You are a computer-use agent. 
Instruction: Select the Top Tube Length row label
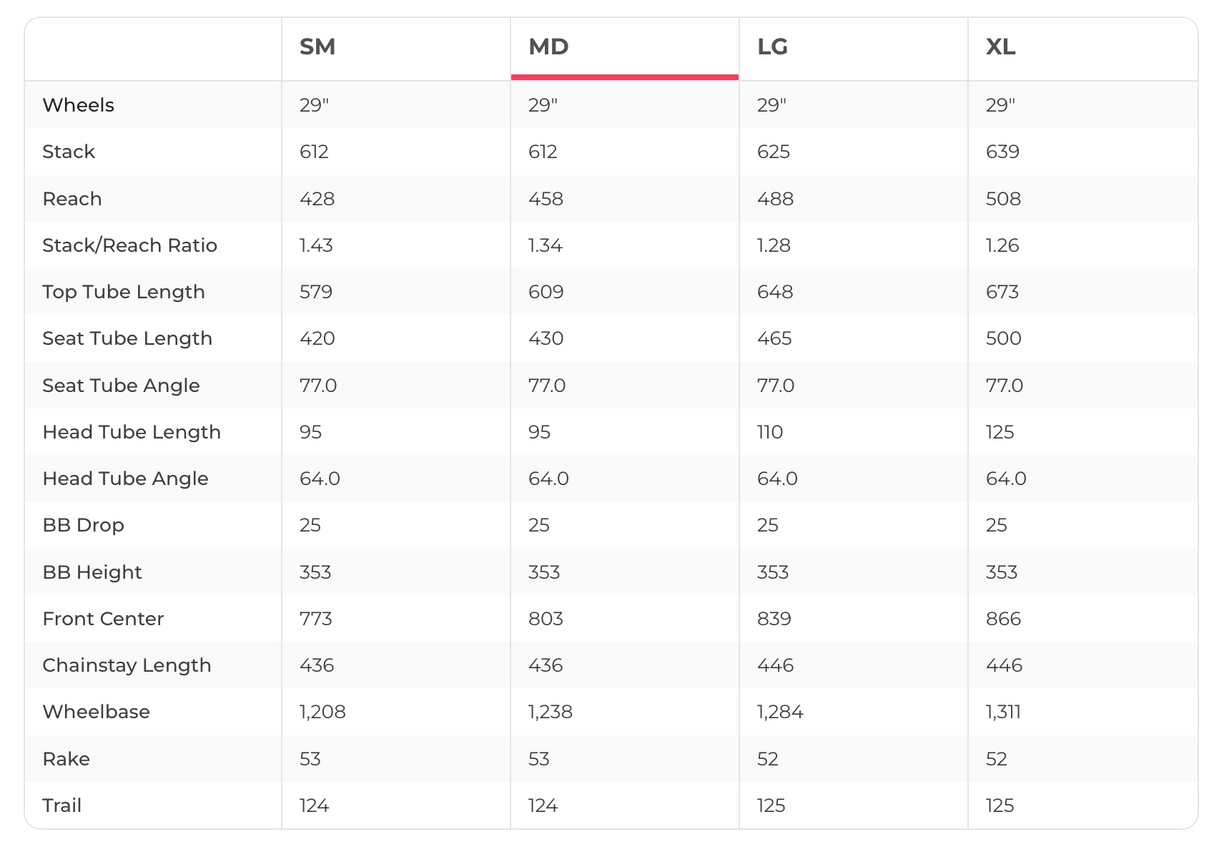123,292
